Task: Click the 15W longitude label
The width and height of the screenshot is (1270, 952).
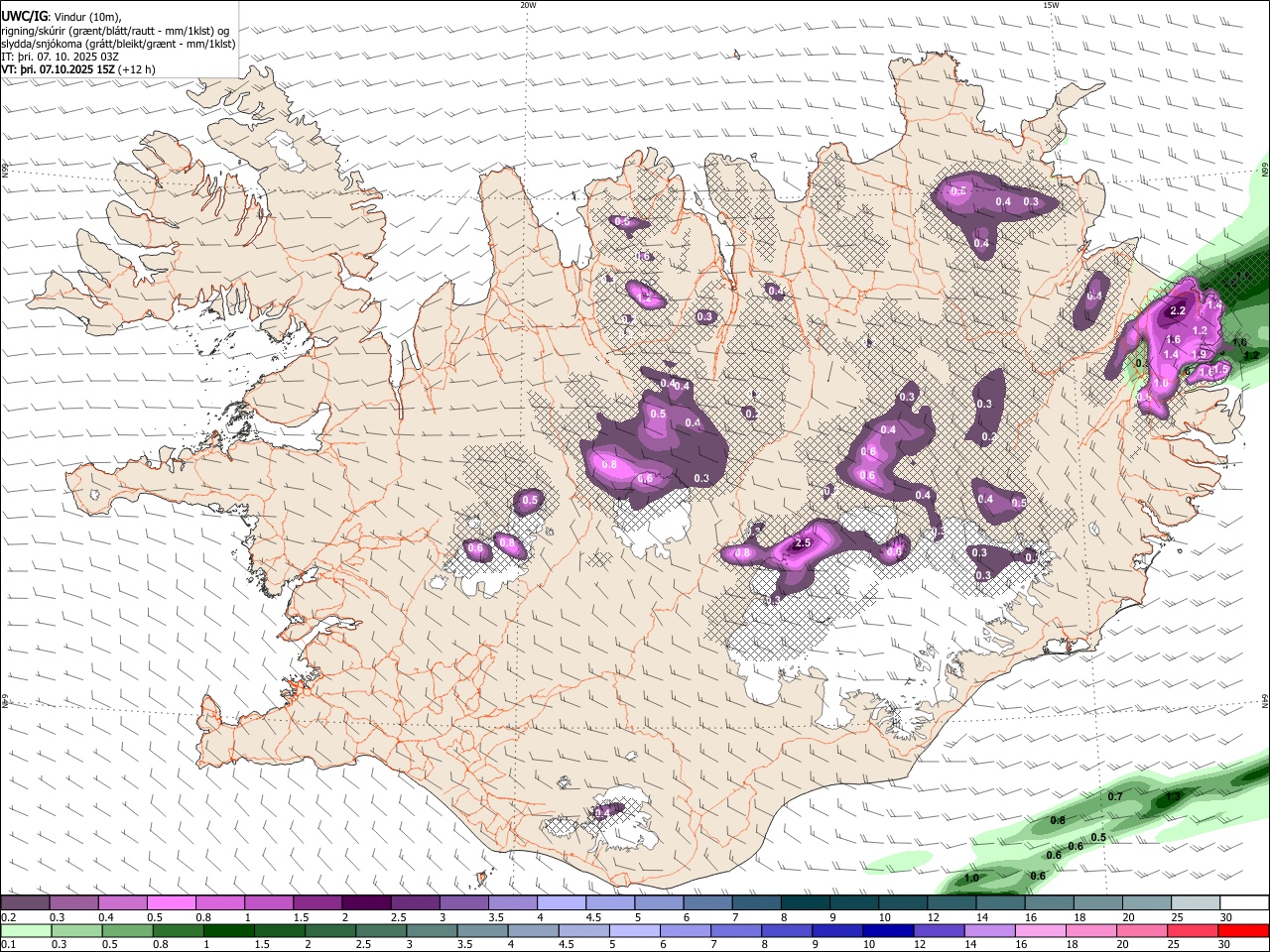Action: tap(1051, 5)
